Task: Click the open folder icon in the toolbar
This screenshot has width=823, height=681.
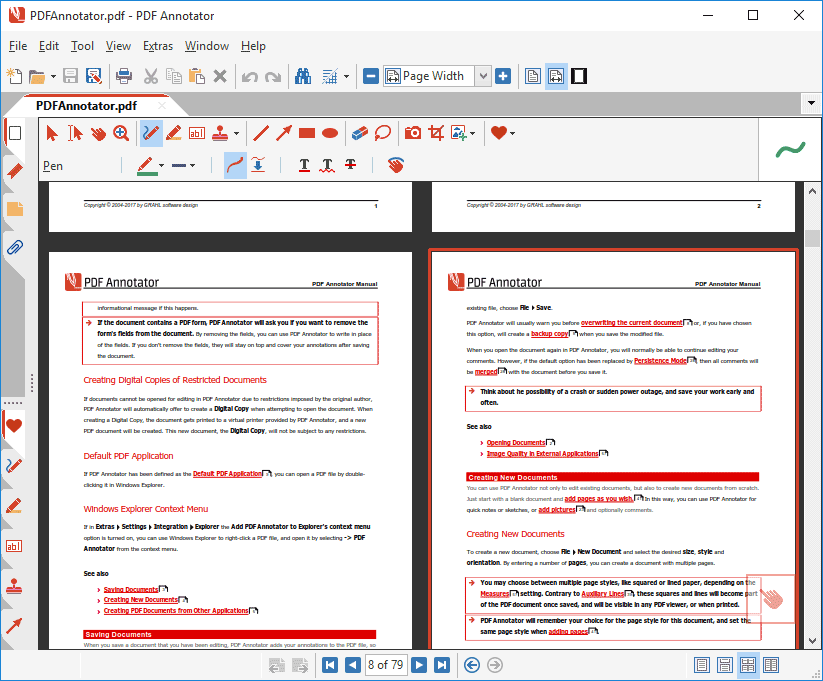Action: (x=37, y=77)
